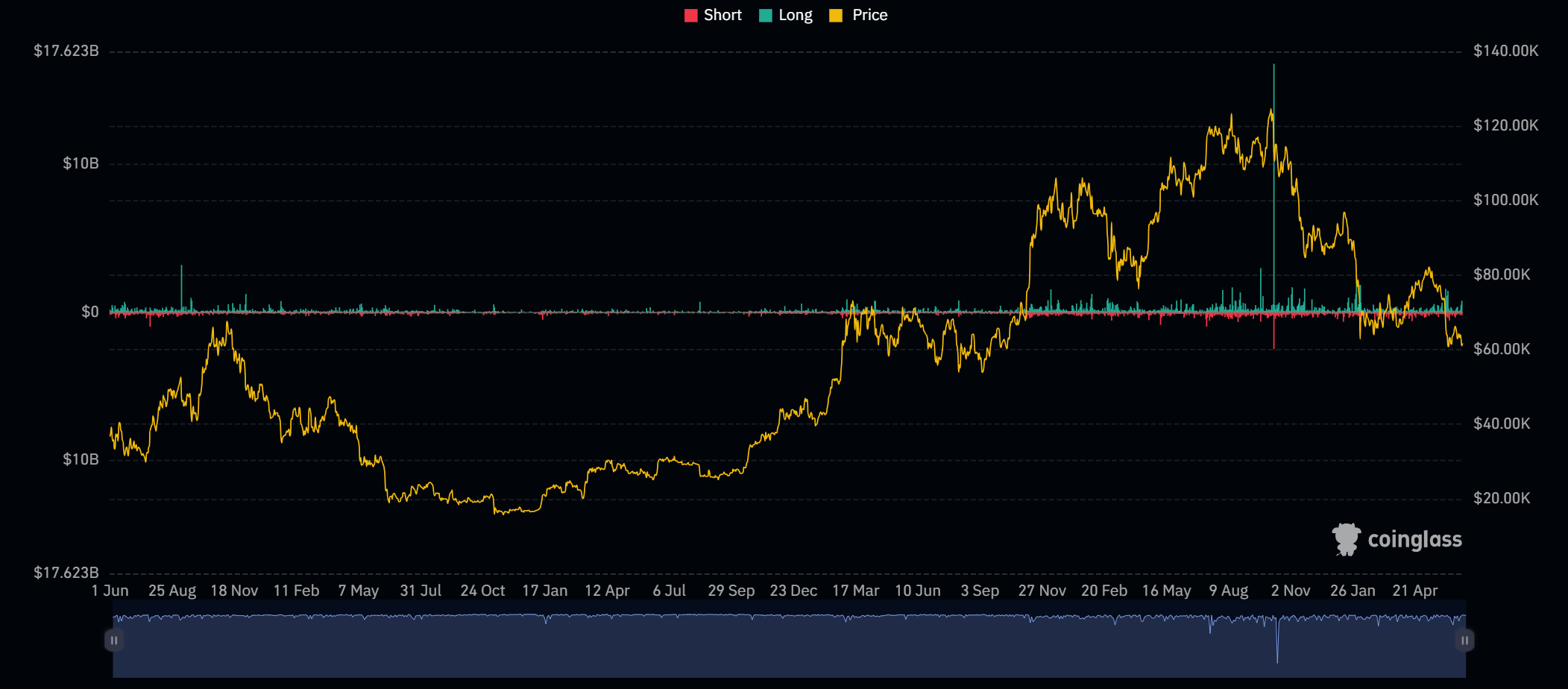Click the '11 Feb' x-axis label
This screenshot has height=689, width=1568.
[297, 591]
